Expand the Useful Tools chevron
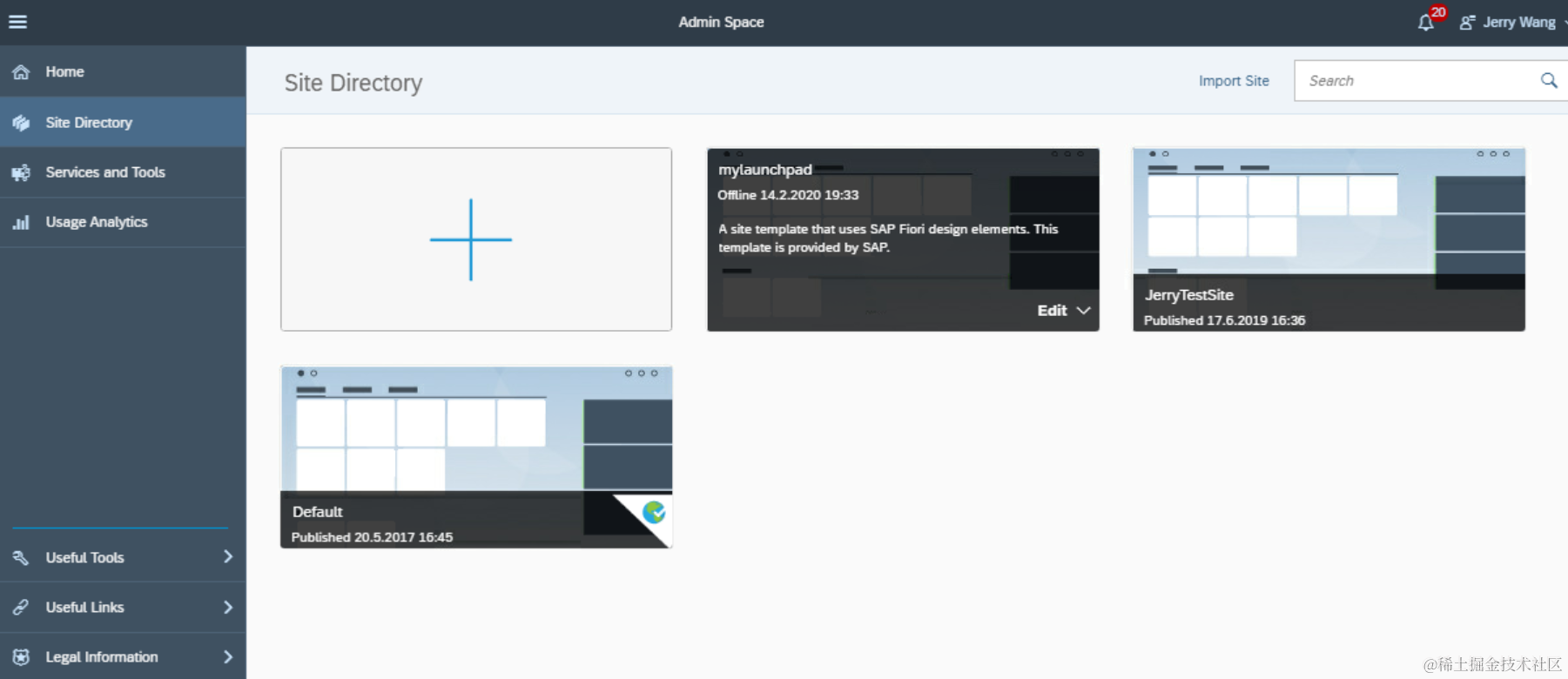1568x679 pixels. 228,556
